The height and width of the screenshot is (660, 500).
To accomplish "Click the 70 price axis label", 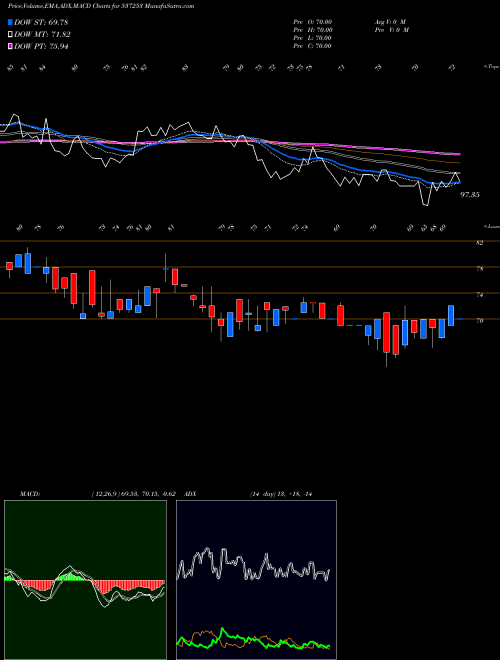I will [x=479, y=321].
